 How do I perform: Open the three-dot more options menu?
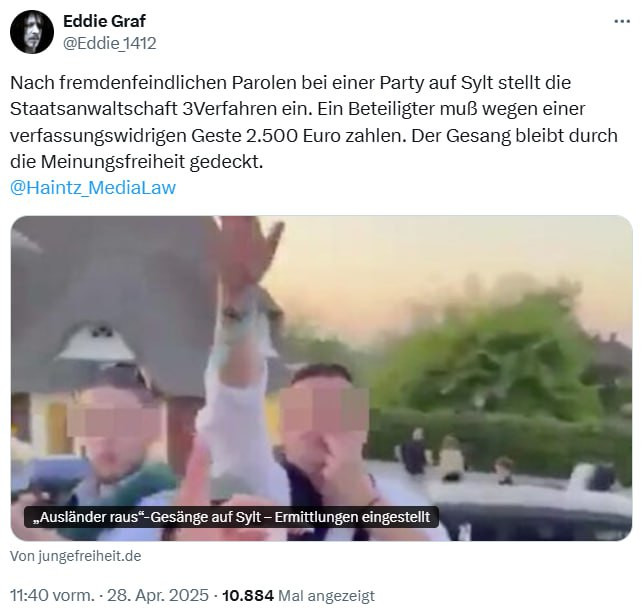point(622,21)
